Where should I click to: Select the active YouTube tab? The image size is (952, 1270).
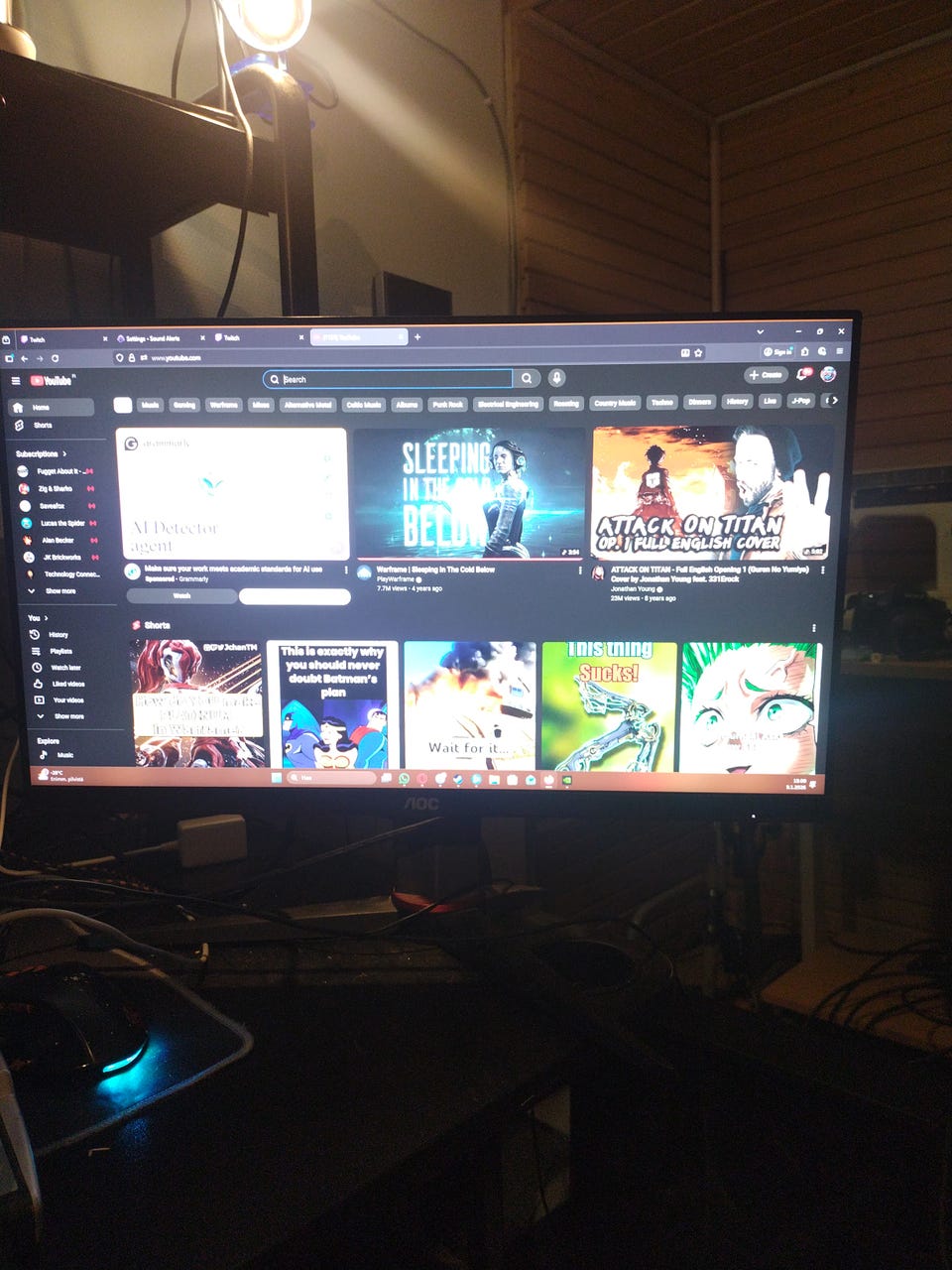(358, 337)
